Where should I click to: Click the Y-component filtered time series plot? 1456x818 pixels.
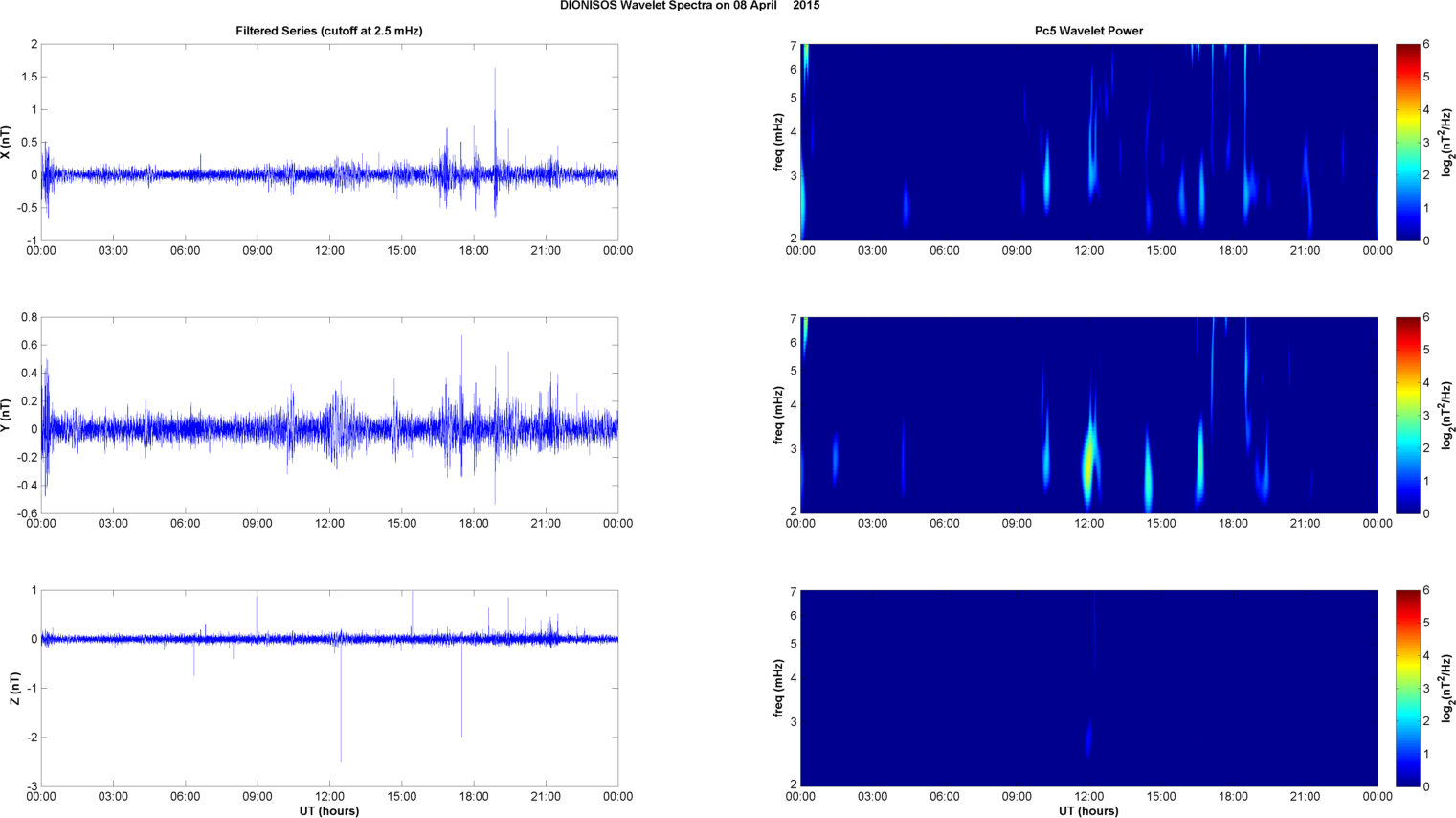pyautogui.click(x=329, y=415)
